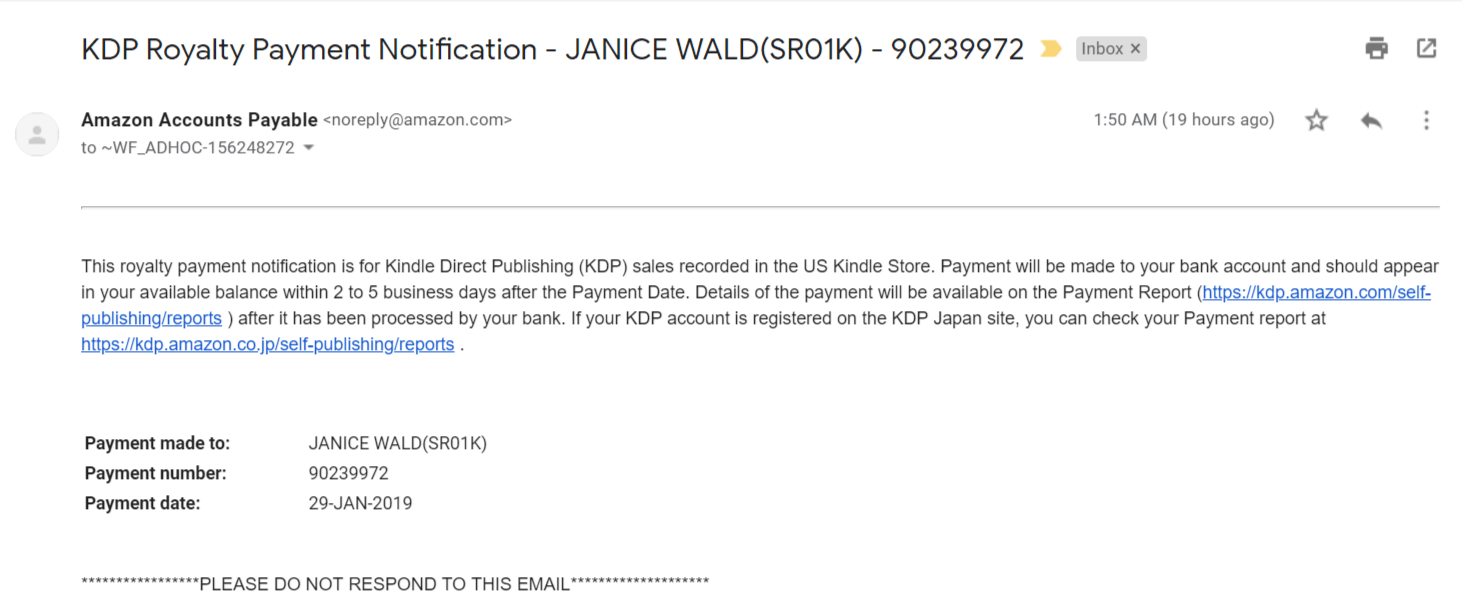1469x600 pixels.
Task: Click the email subject line title
Action: click(553, 49)
